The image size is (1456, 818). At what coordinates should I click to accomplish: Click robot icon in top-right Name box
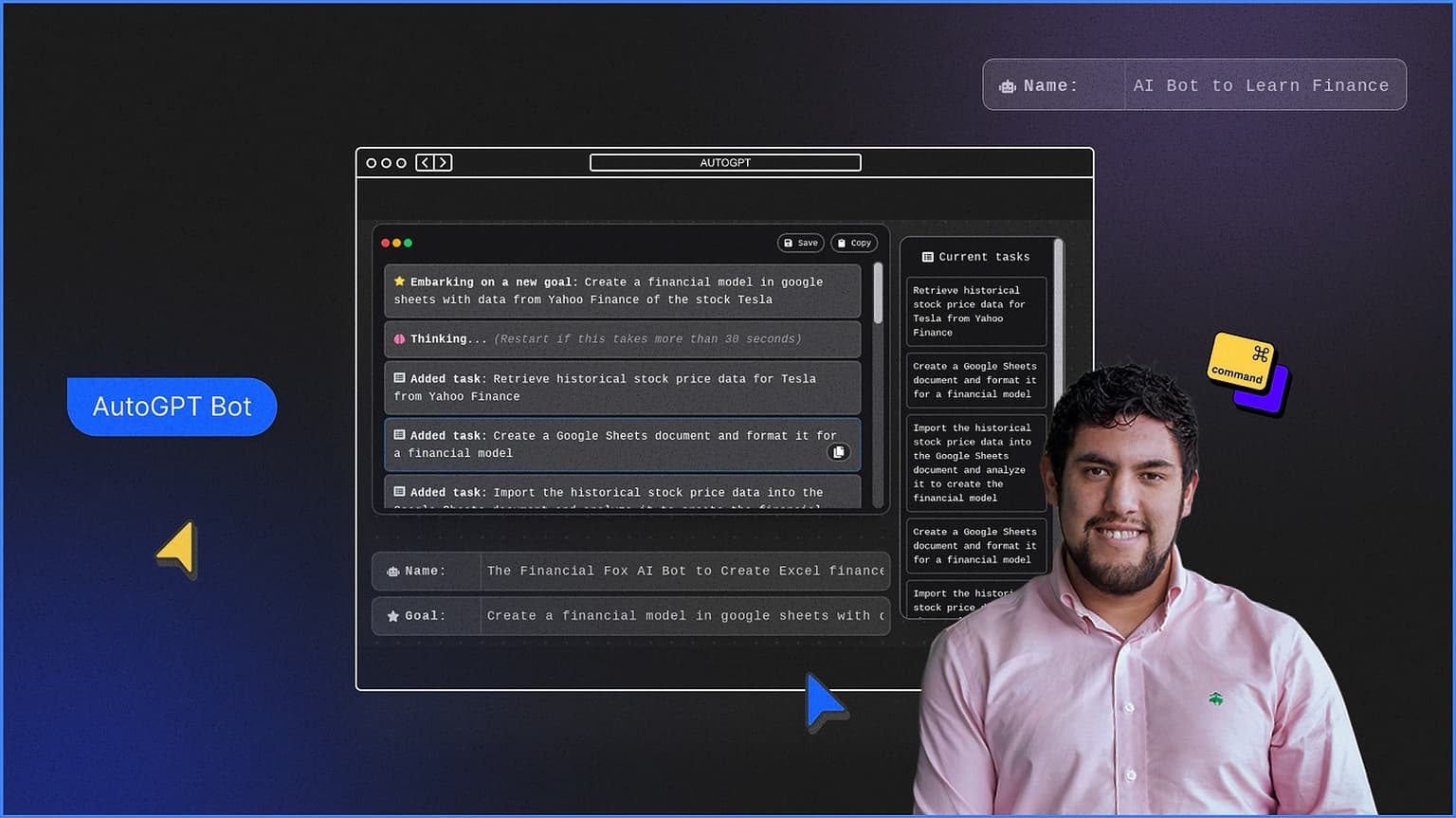click(1008, 86)
